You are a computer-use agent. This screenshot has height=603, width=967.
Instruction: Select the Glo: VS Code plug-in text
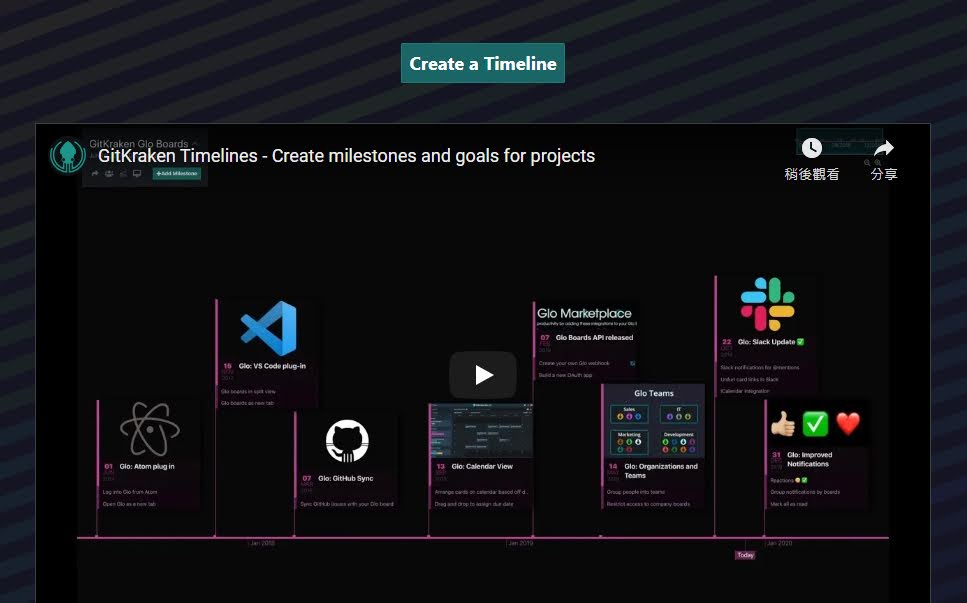[x=272, y=366]
